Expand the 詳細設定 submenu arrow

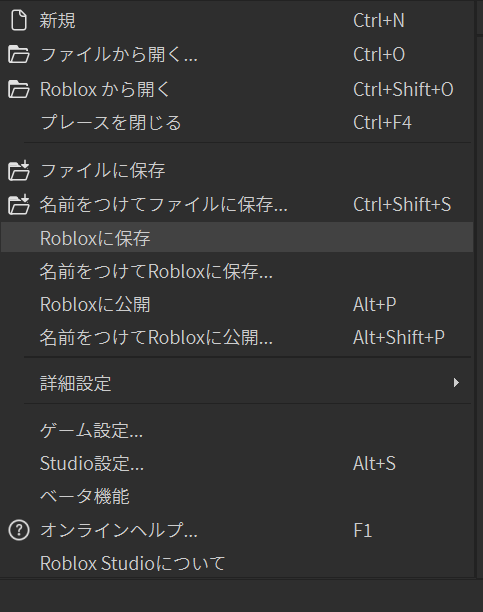click(x=456, y=383)
